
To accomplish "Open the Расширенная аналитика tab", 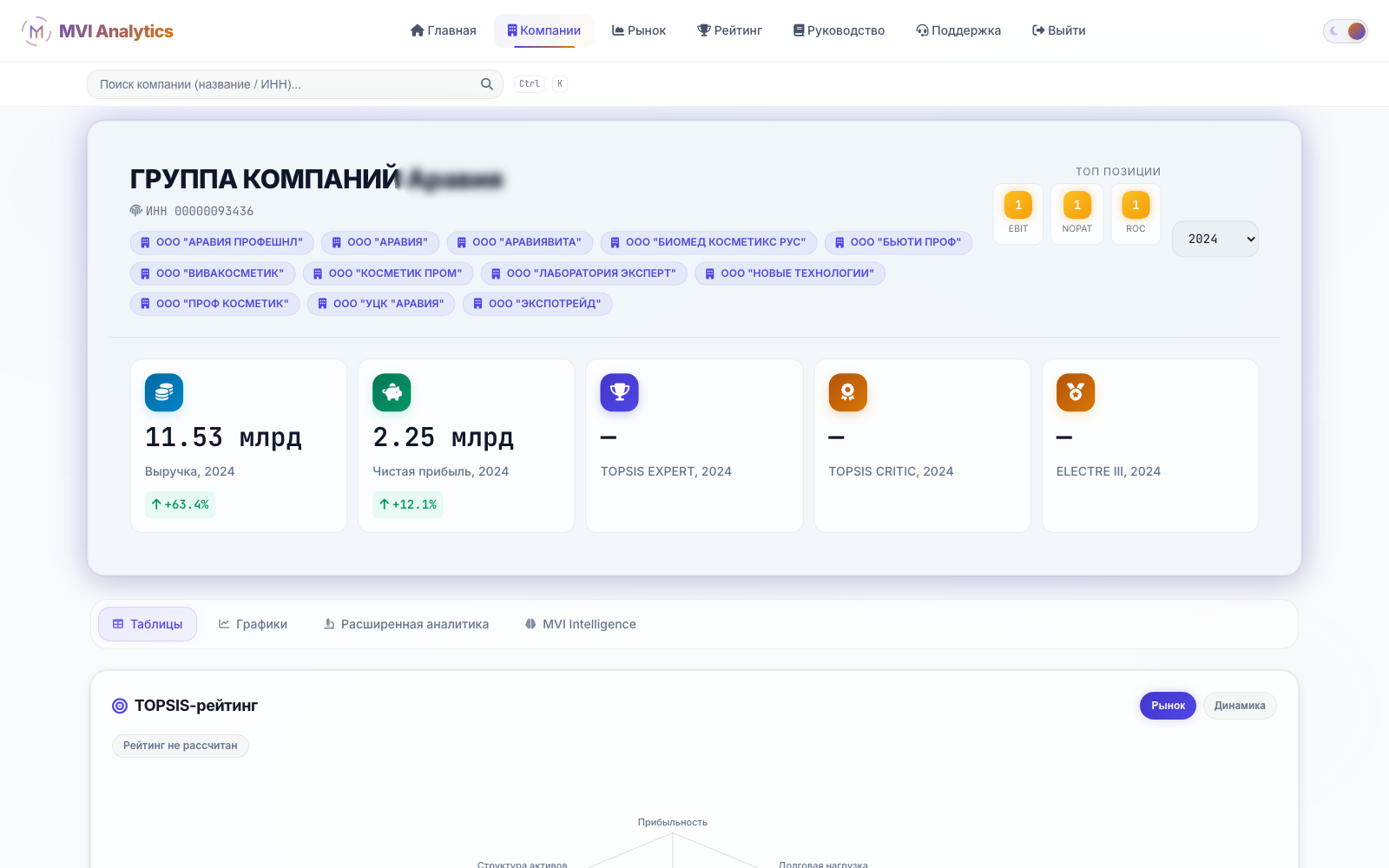I will pyautogui.click(x=405, y=624).
